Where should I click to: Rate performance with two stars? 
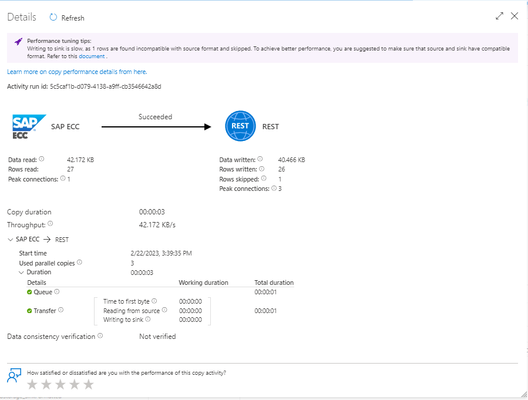click(x=46, y=384)
